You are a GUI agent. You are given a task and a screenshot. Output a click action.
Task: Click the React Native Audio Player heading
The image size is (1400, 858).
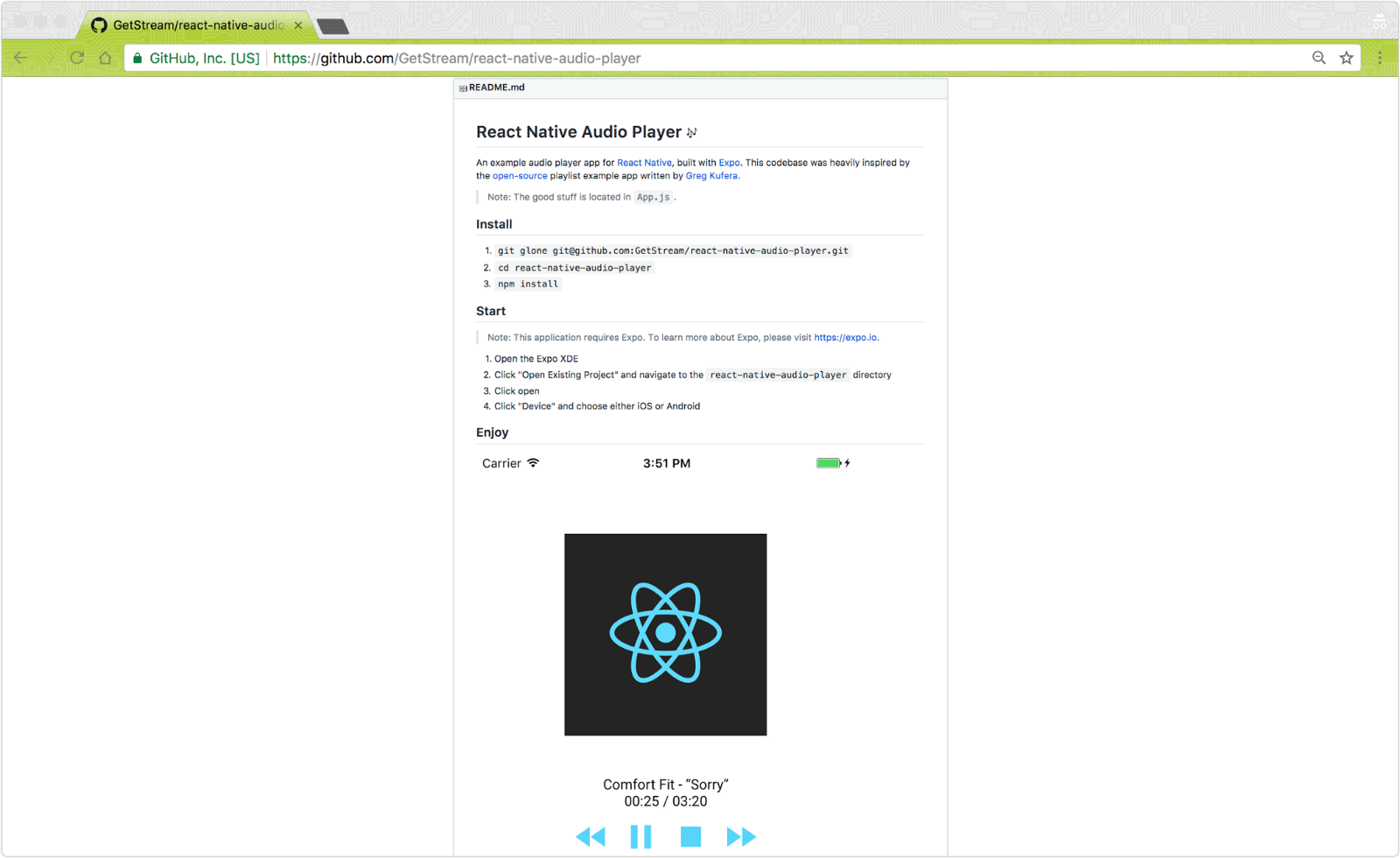pyautogui.click(x=578, y=132)
